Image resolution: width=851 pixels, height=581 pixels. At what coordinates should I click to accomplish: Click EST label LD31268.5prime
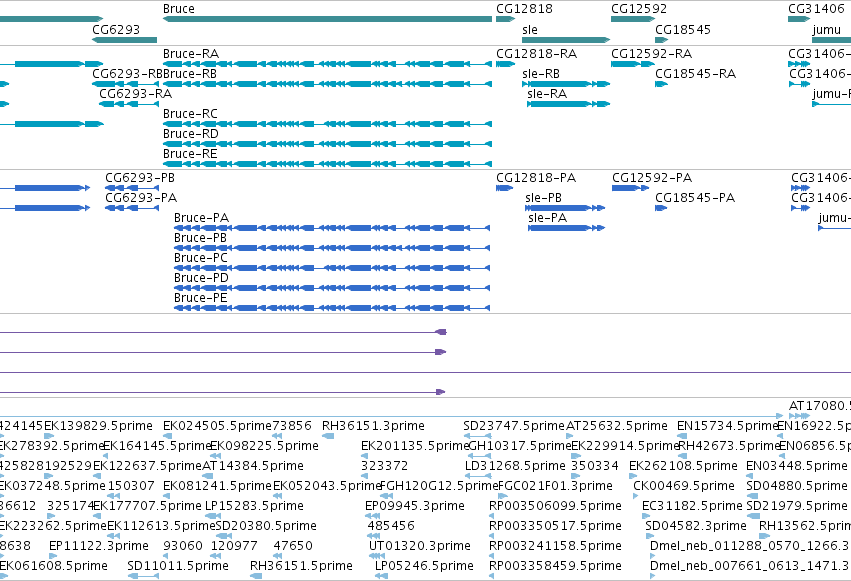pyautogui.click(x=516, y=466)
